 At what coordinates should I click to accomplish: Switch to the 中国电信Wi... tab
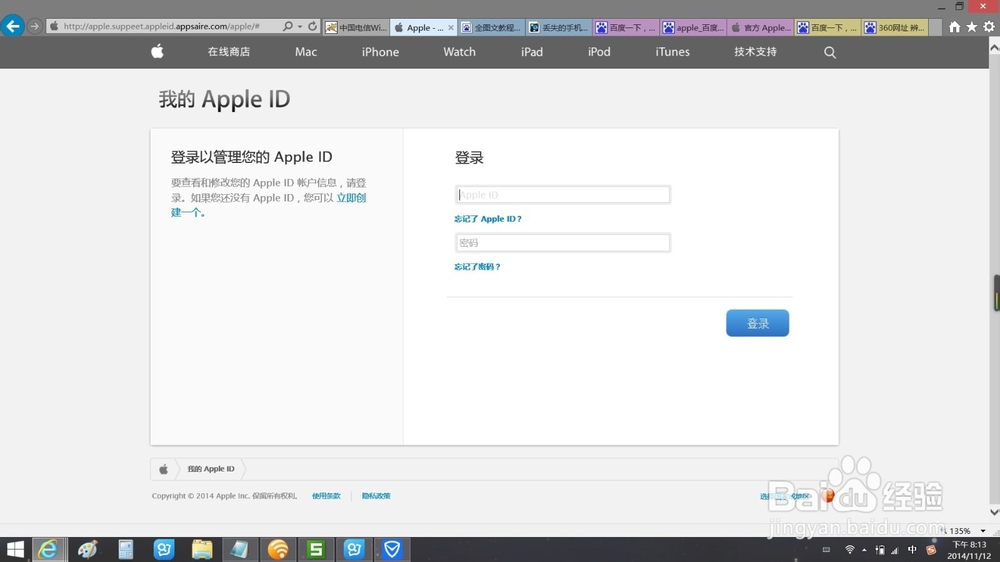tap(356, 27)
